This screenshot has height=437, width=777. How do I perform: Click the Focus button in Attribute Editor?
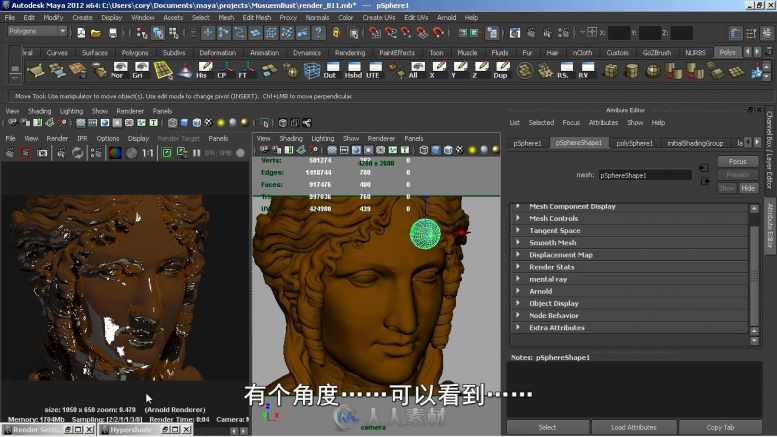pos(737,162)
